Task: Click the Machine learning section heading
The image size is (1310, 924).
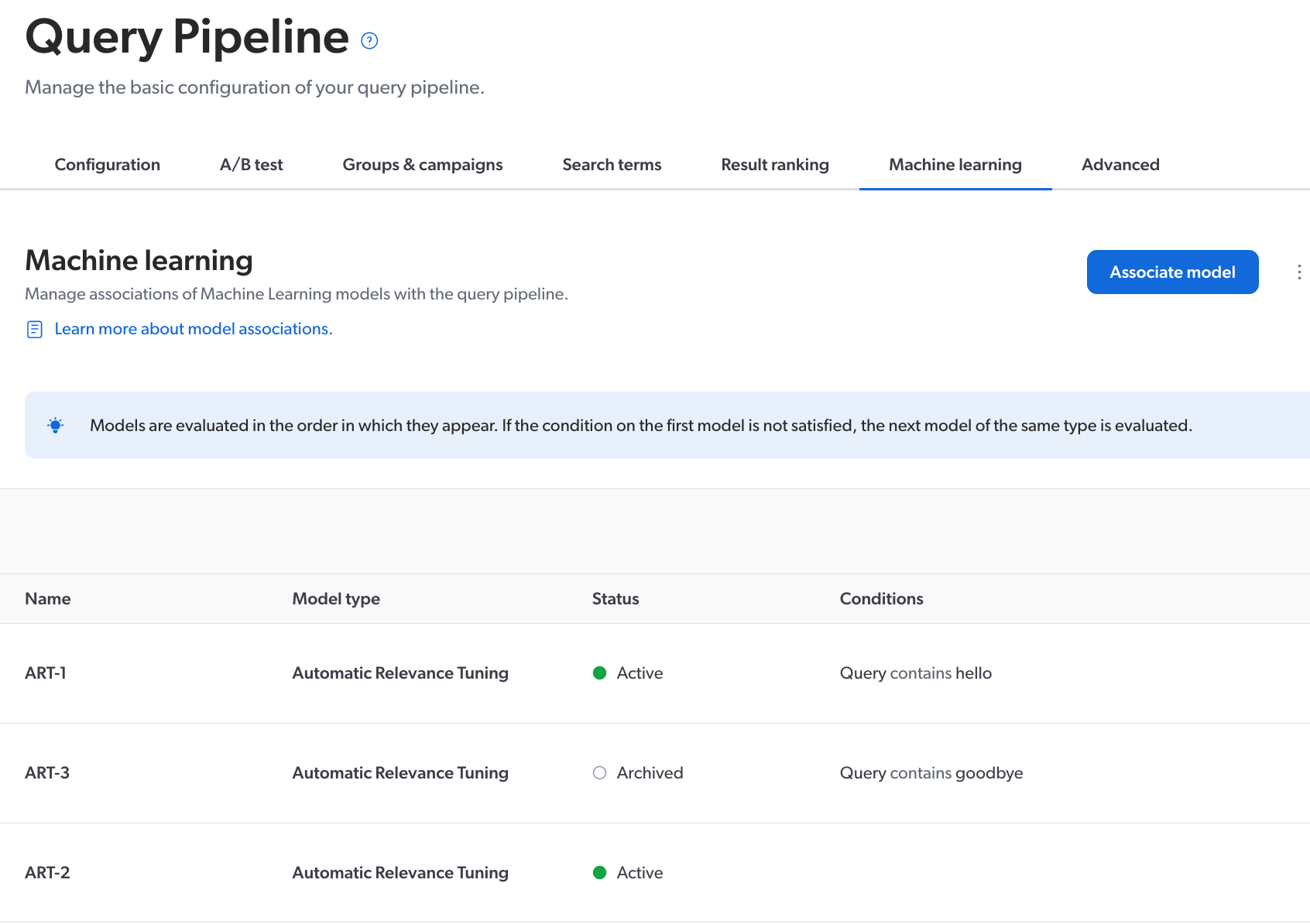Action: coord(139,261)
